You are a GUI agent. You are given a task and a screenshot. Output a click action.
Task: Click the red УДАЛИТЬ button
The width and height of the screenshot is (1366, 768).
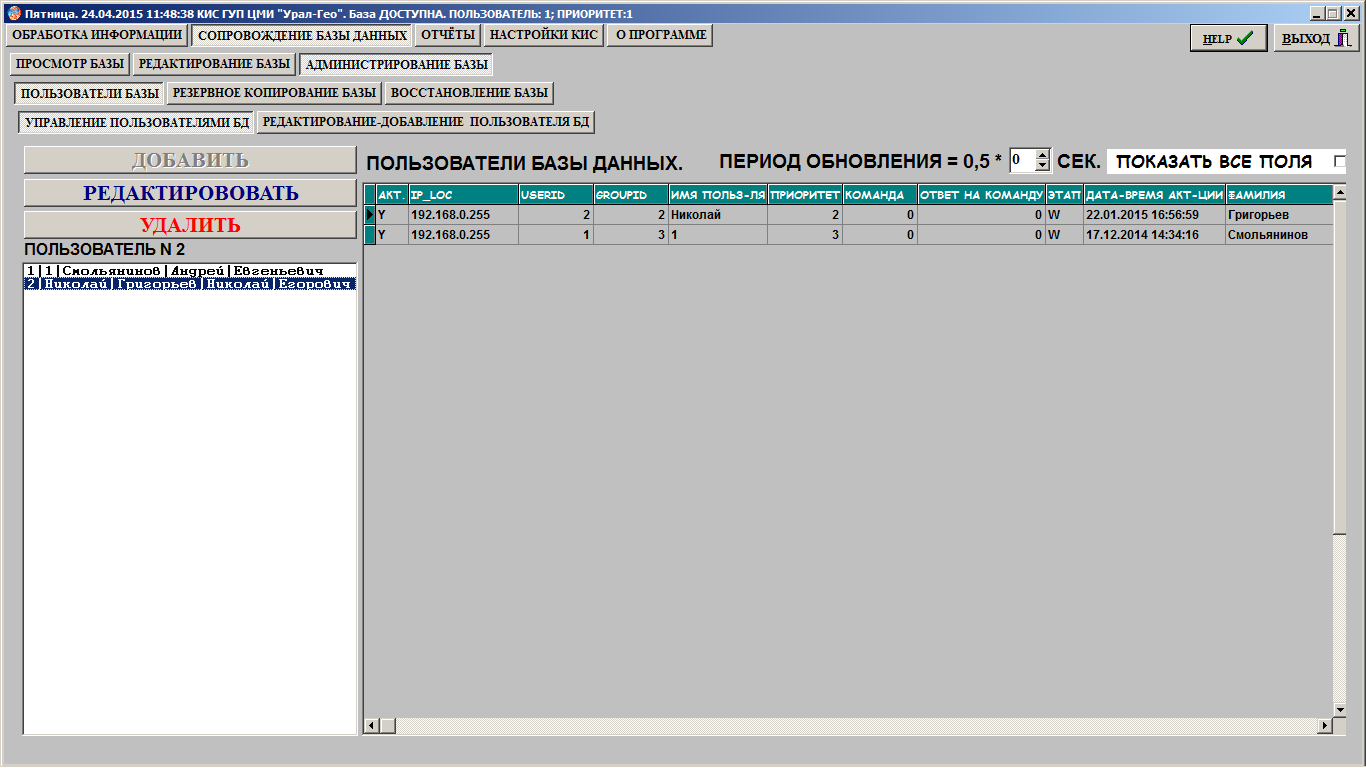[x=190, y=225]
